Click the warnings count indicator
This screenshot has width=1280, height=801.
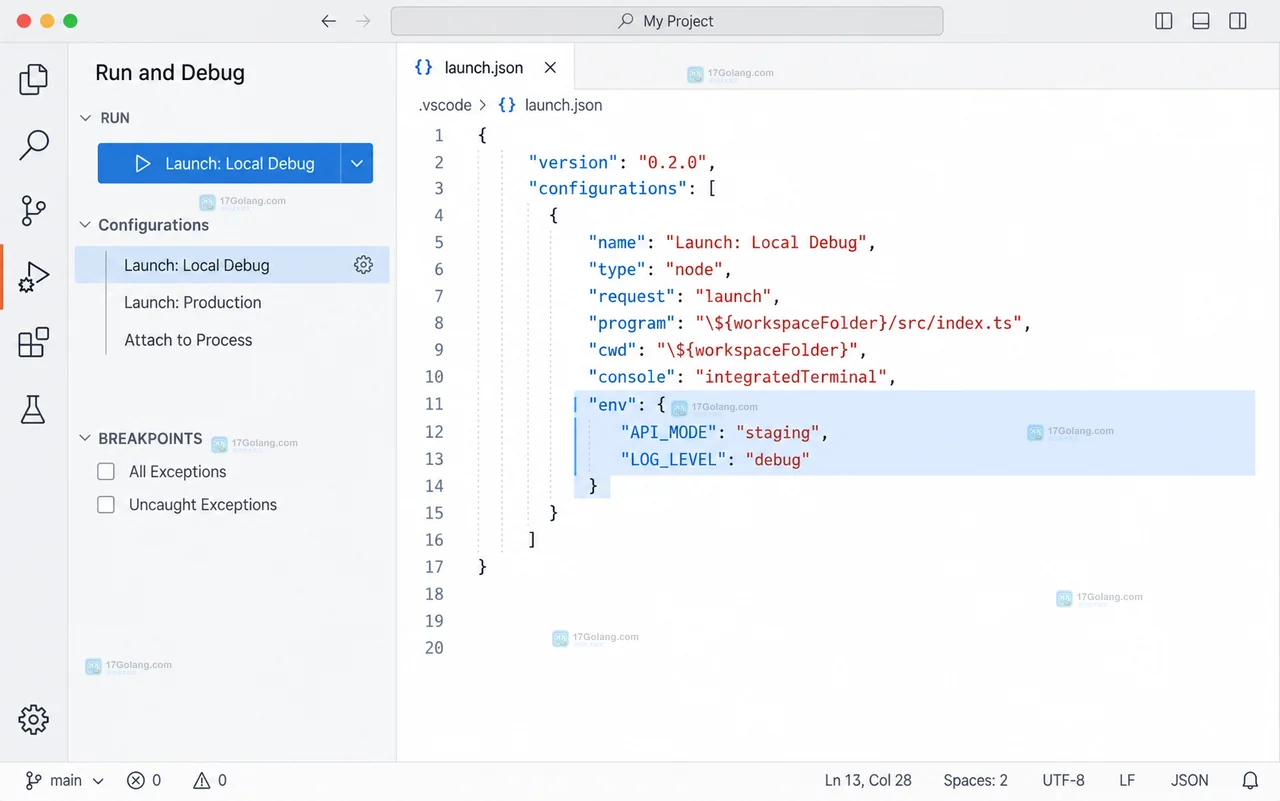pyautogui.click(x=210, y=780)
